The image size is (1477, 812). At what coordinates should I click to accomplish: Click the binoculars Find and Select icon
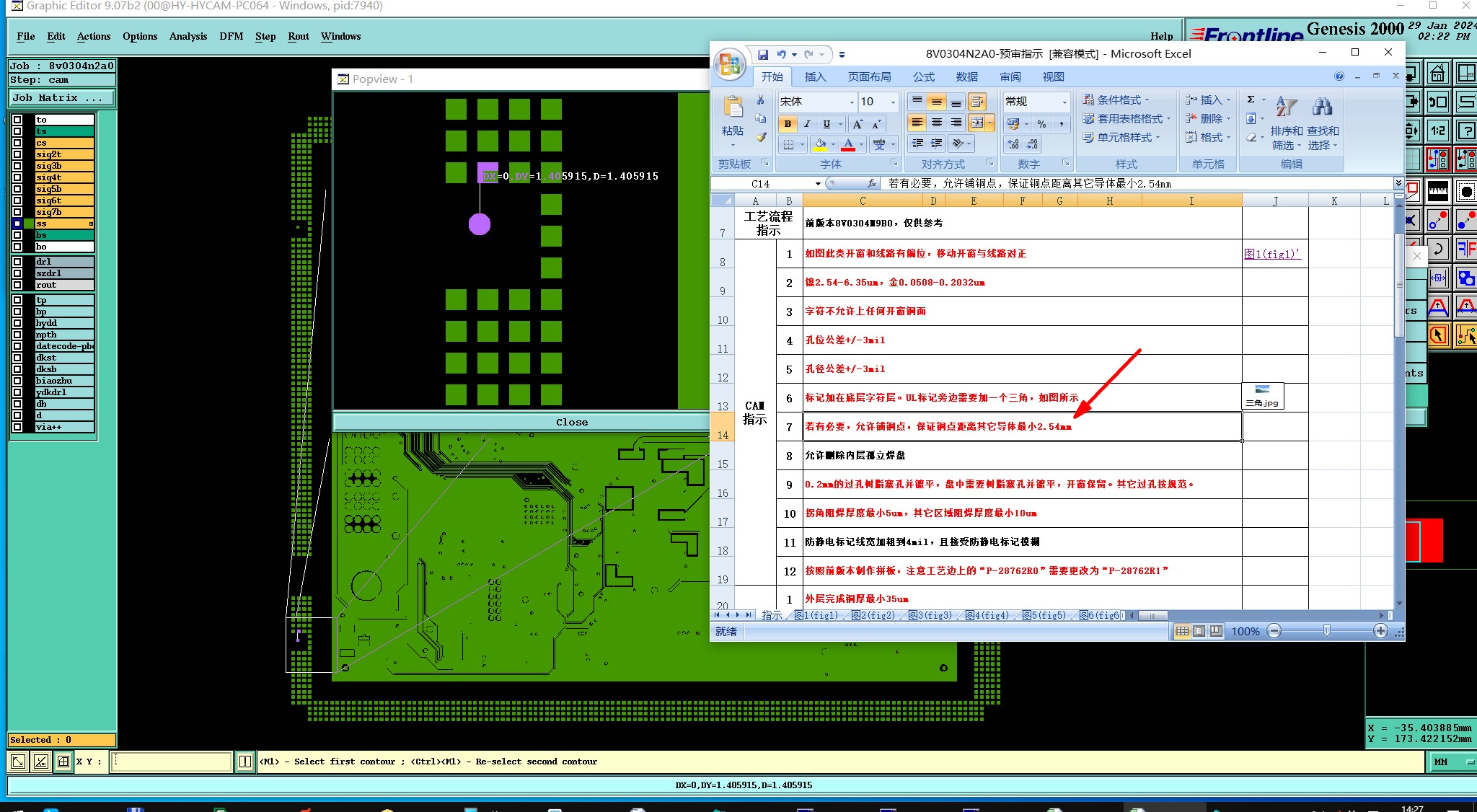point(1322,107)
